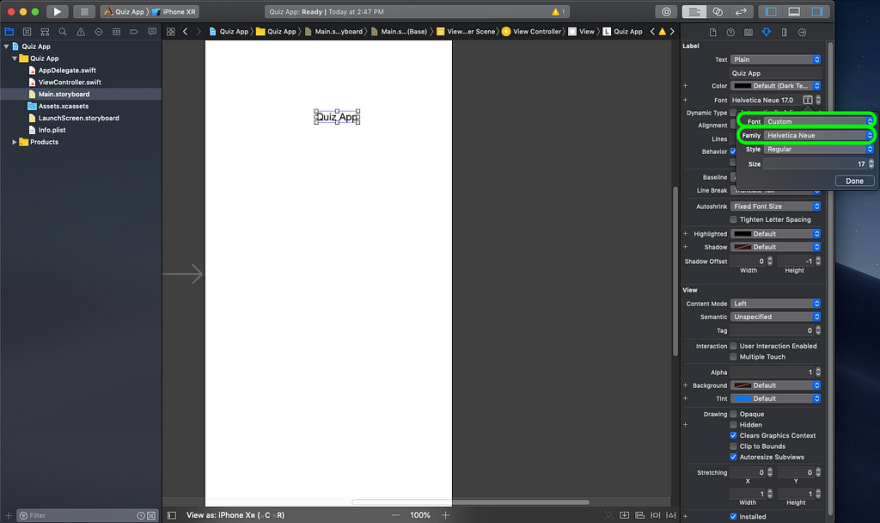Open the Content Mode dropdown
The width and height of the screenshot is (880, 523).
tap(776, 304)
